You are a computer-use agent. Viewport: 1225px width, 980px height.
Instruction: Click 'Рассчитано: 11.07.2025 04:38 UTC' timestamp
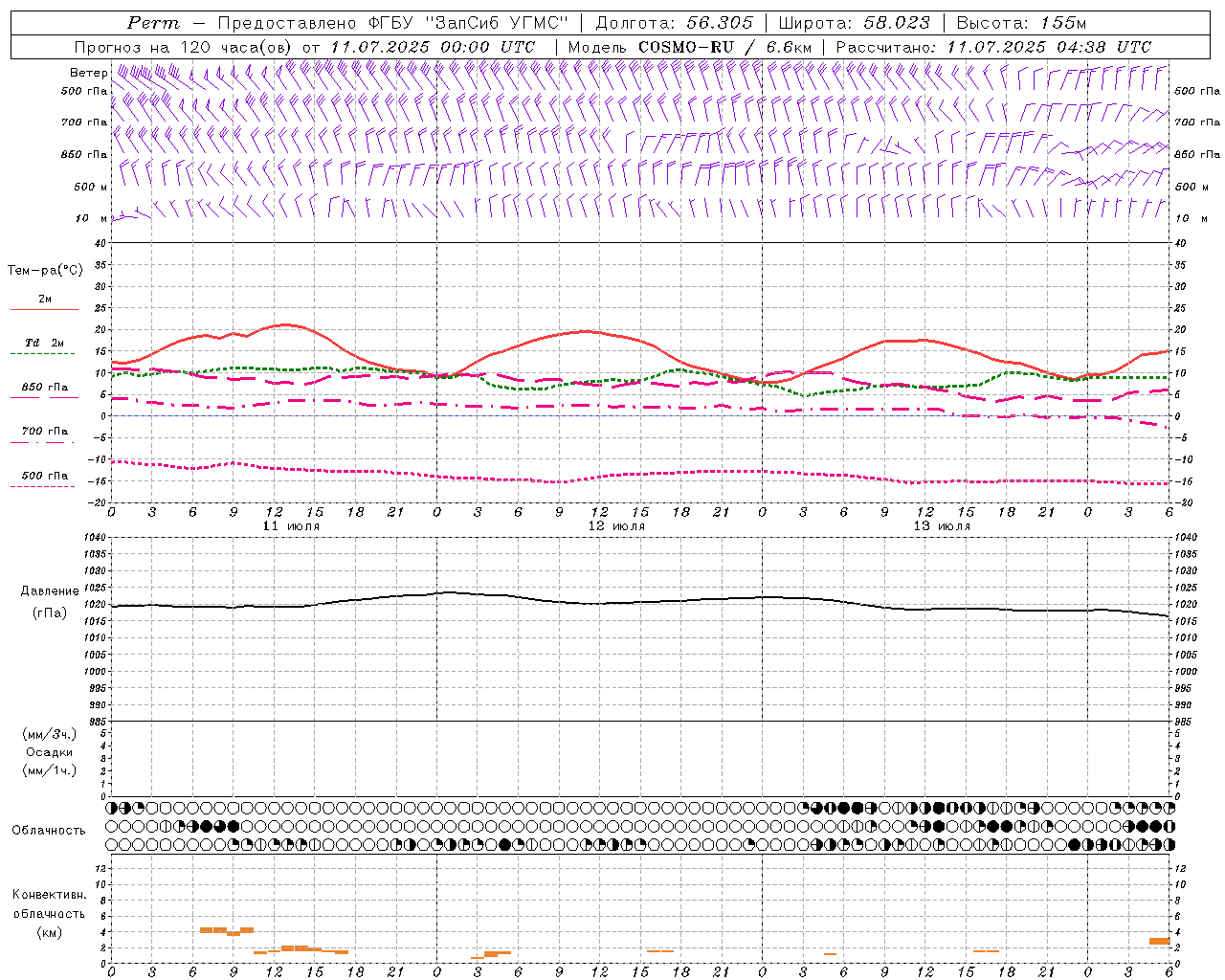[993, 47]
